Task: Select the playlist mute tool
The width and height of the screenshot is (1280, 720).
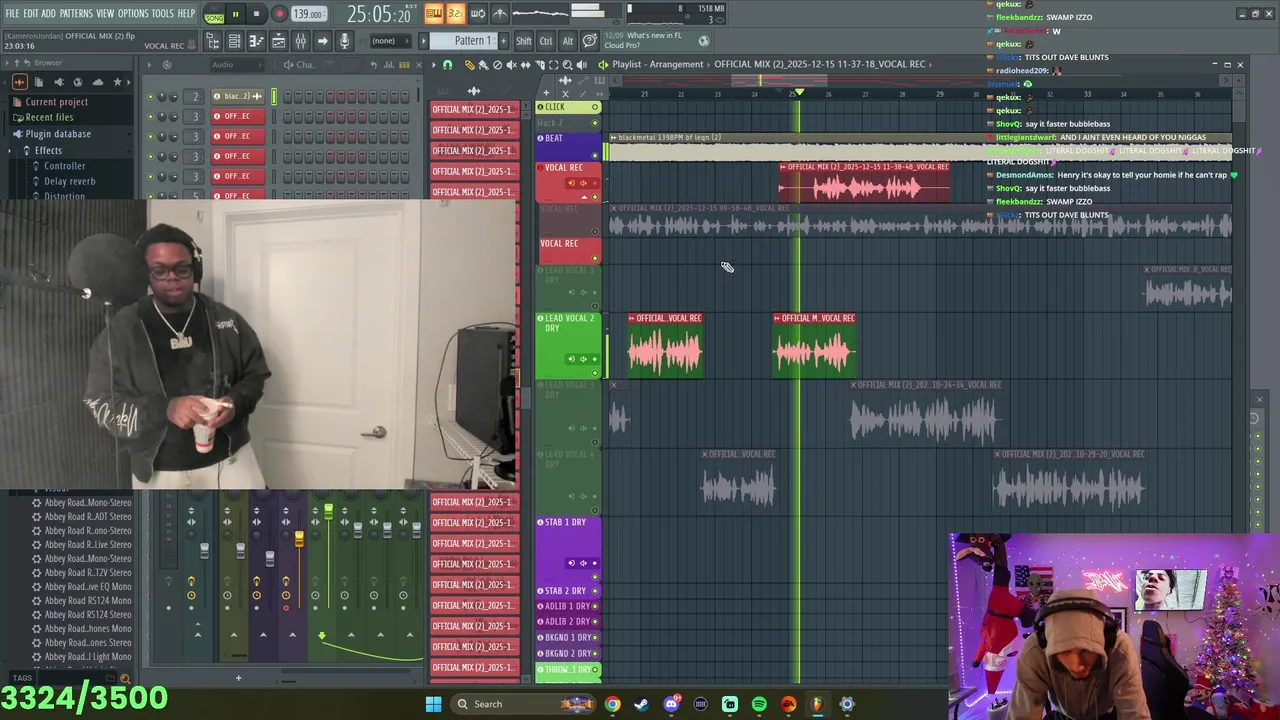Action: pos(511,65)
